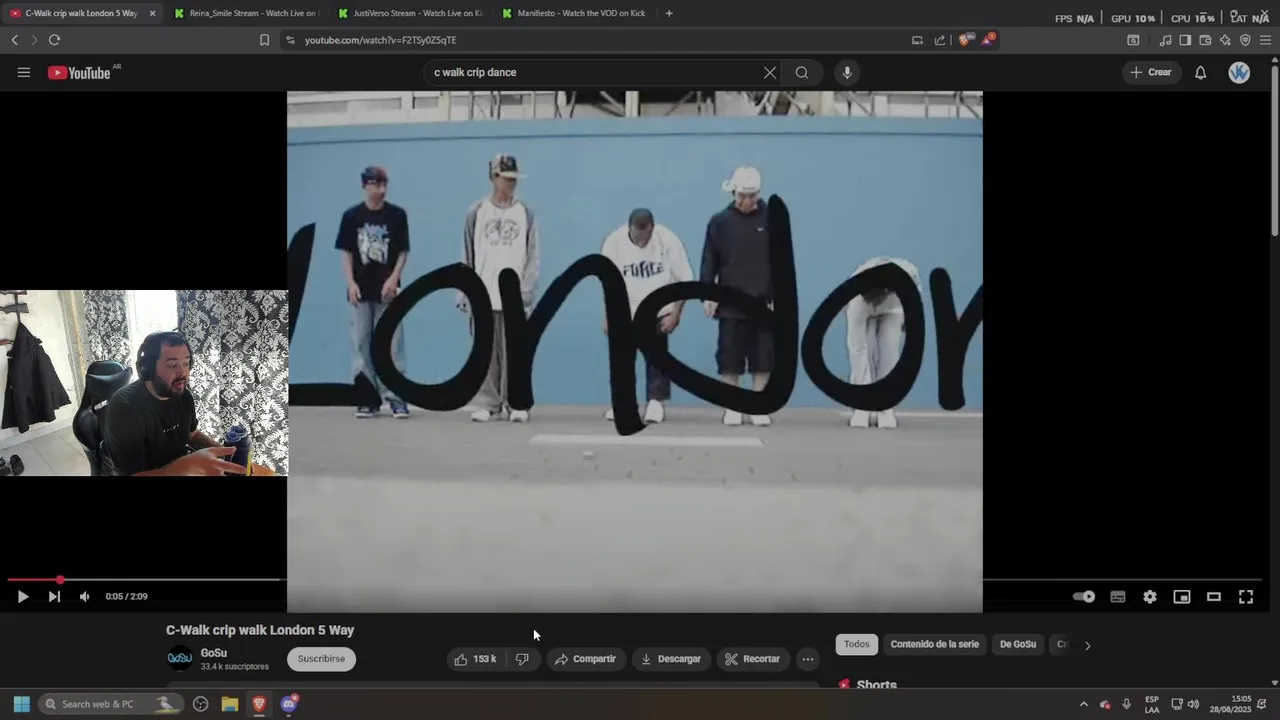Open the Crear upload menu
The width and height of the screenshot is (1280, 720).
(1151, 72)
